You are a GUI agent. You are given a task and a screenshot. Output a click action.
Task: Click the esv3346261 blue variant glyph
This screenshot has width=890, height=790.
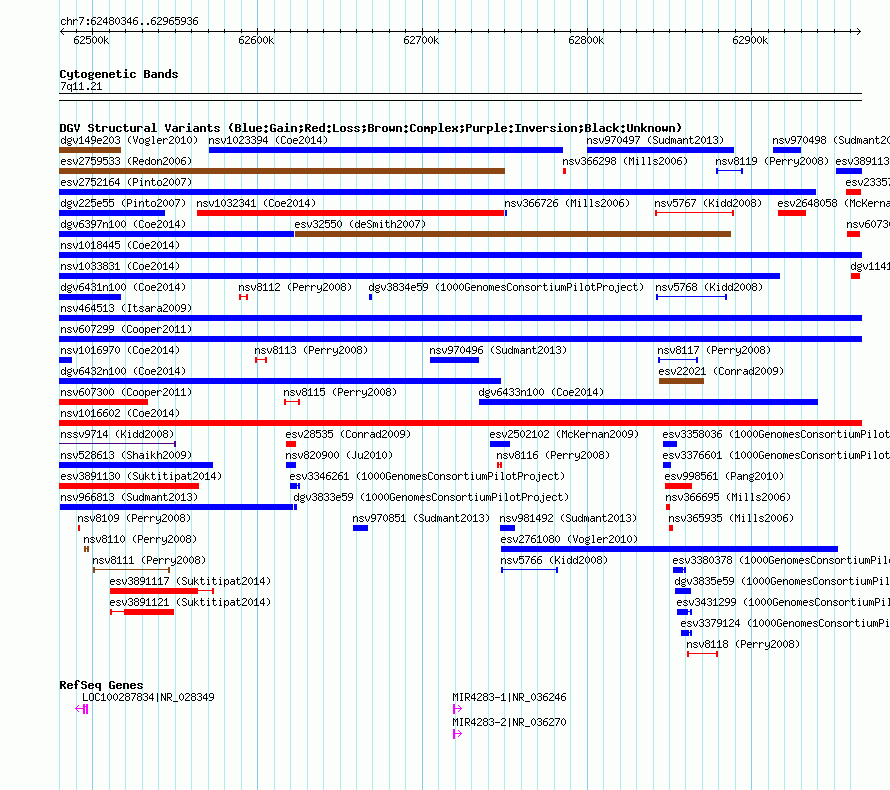point(295,486)
